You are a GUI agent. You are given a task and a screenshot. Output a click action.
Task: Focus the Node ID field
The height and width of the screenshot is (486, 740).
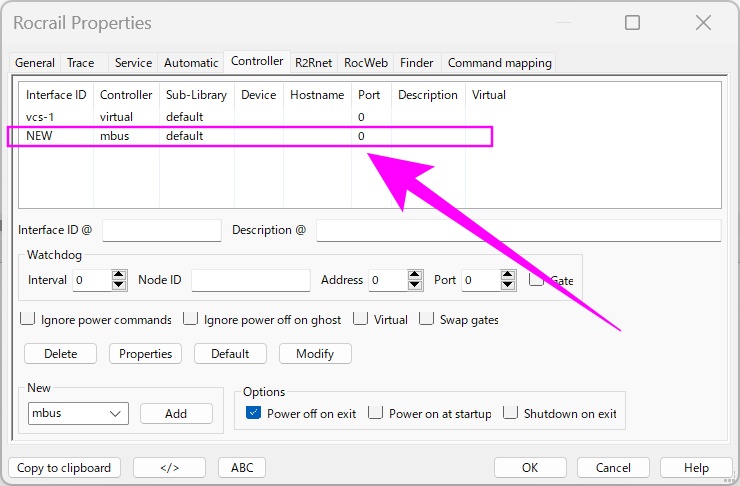pyautogui.click(x=251, y=280)
